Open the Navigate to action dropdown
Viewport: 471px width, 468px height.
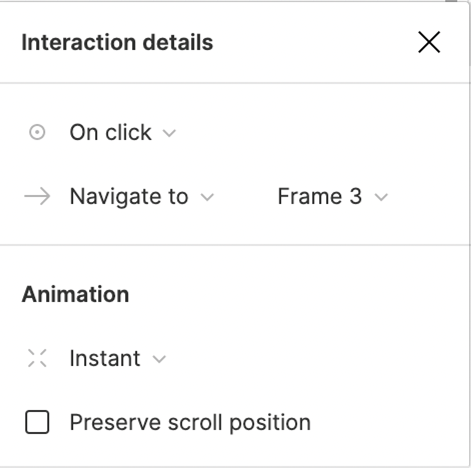pyautogui.click(x=142, y=197)
